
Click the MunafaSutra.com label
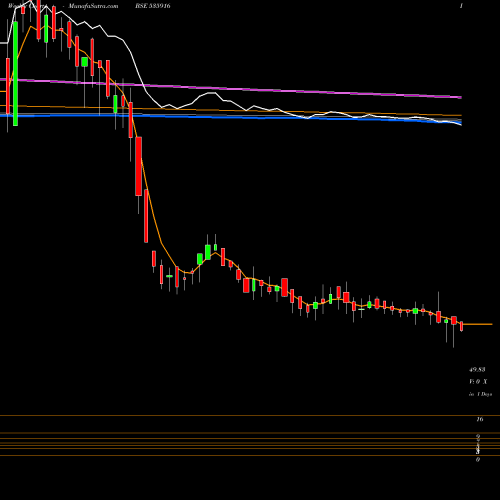click(x=93, y=6)
